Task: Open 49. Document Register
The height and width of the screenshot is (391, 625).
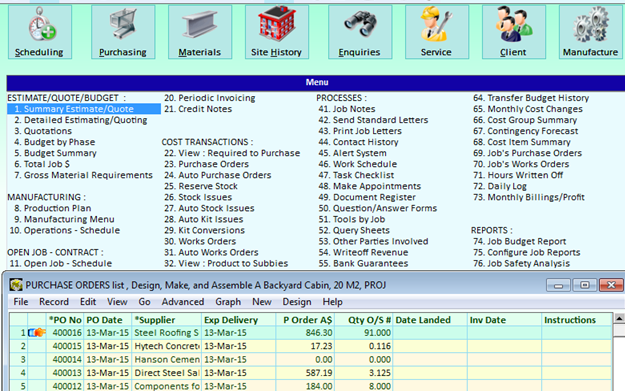Action: [x=367, y=197]
